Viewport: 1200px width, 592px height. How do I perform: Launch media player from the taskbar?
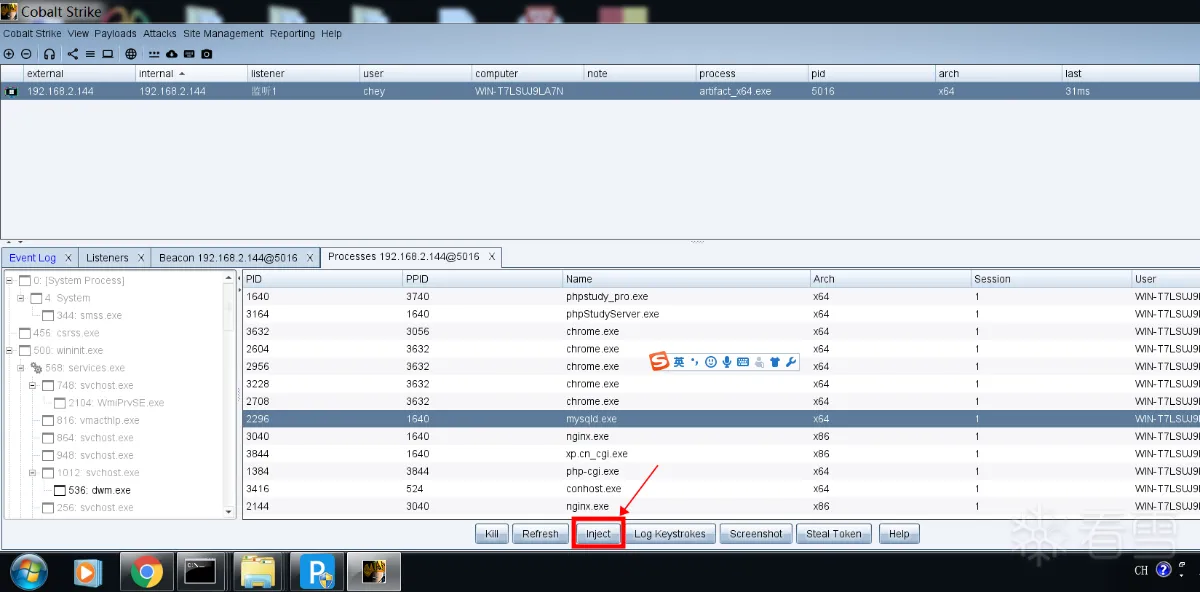[x=87, y=572]
